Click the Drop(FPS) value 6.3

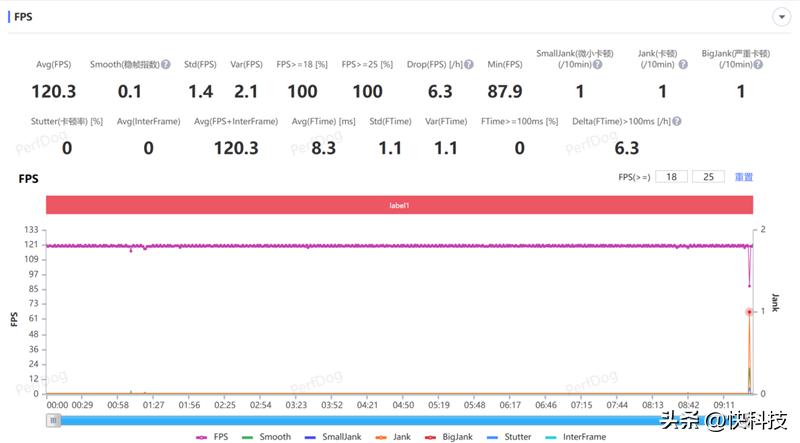point(440,91)
